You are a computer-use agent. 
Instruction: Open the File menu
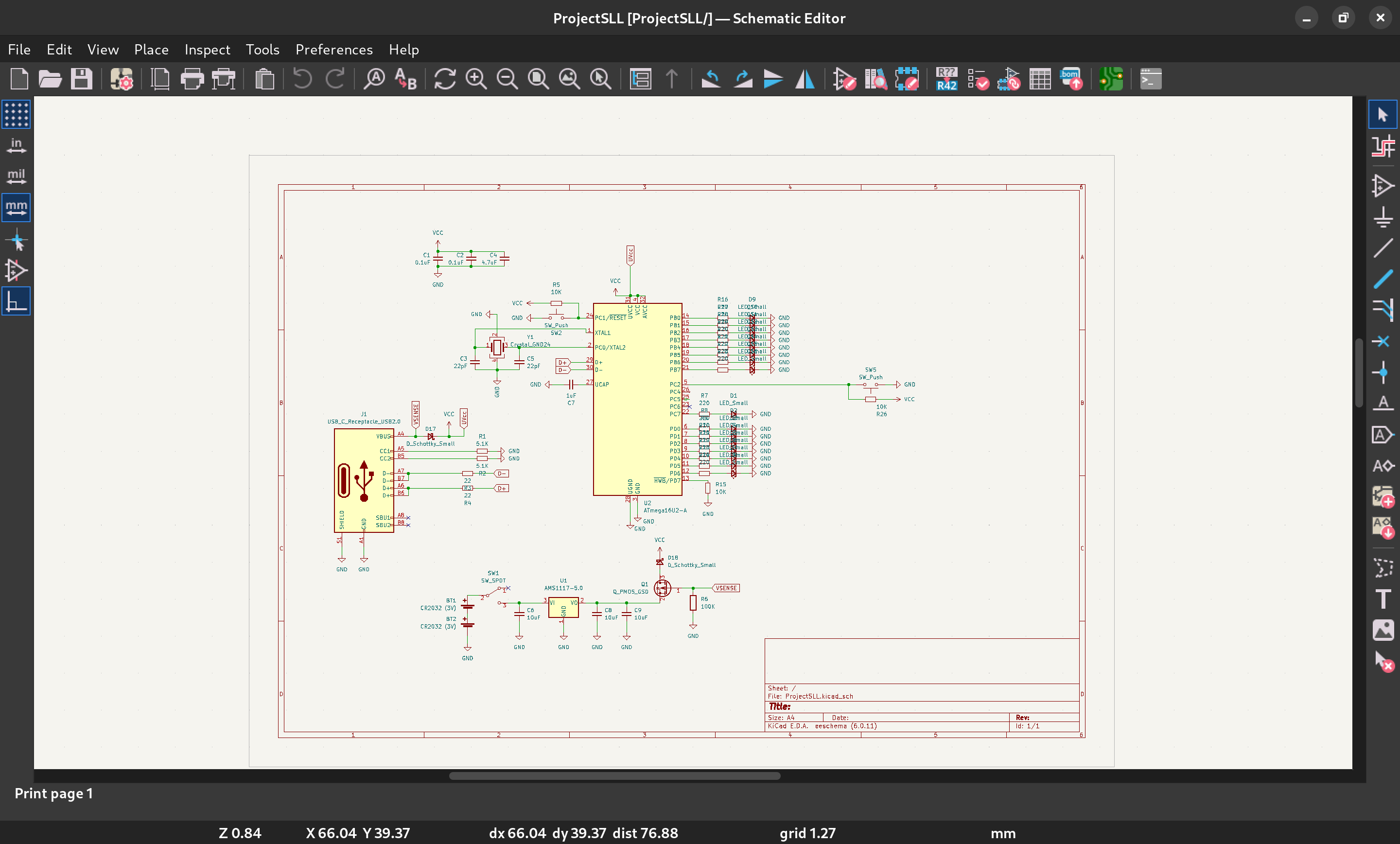coord(19,50)
